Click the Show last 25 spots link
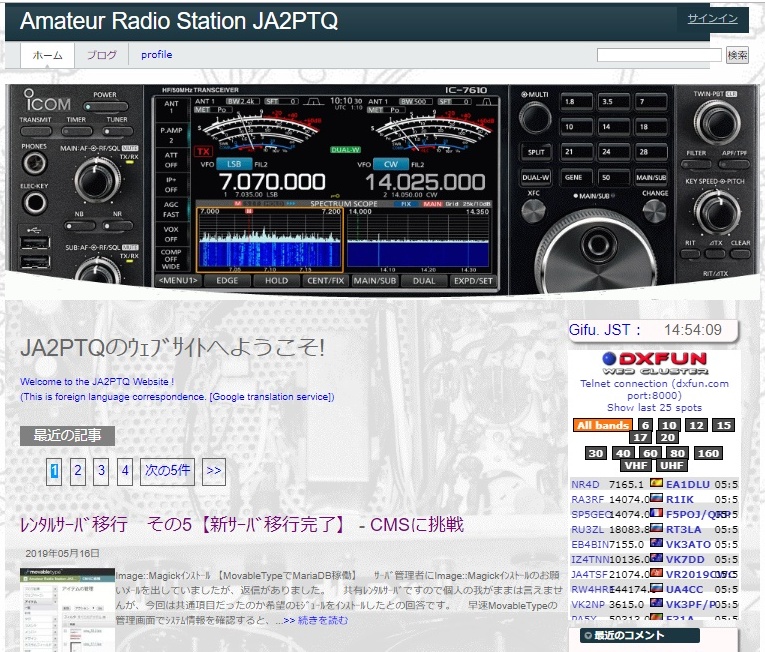 (x=654, y=408)
